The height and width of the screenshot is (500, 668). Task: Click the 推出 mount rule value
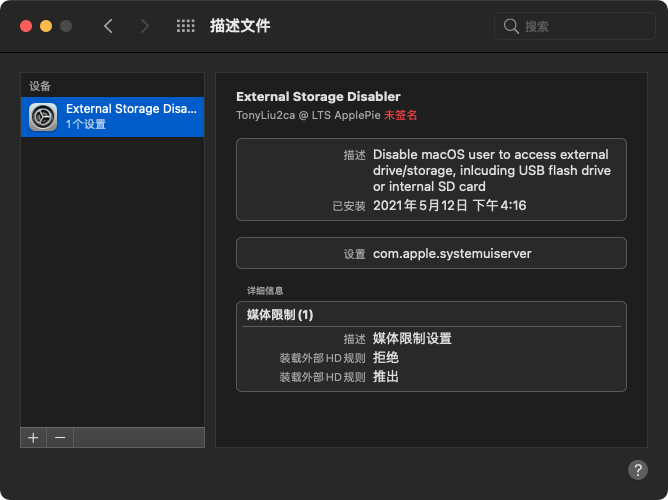386,376
